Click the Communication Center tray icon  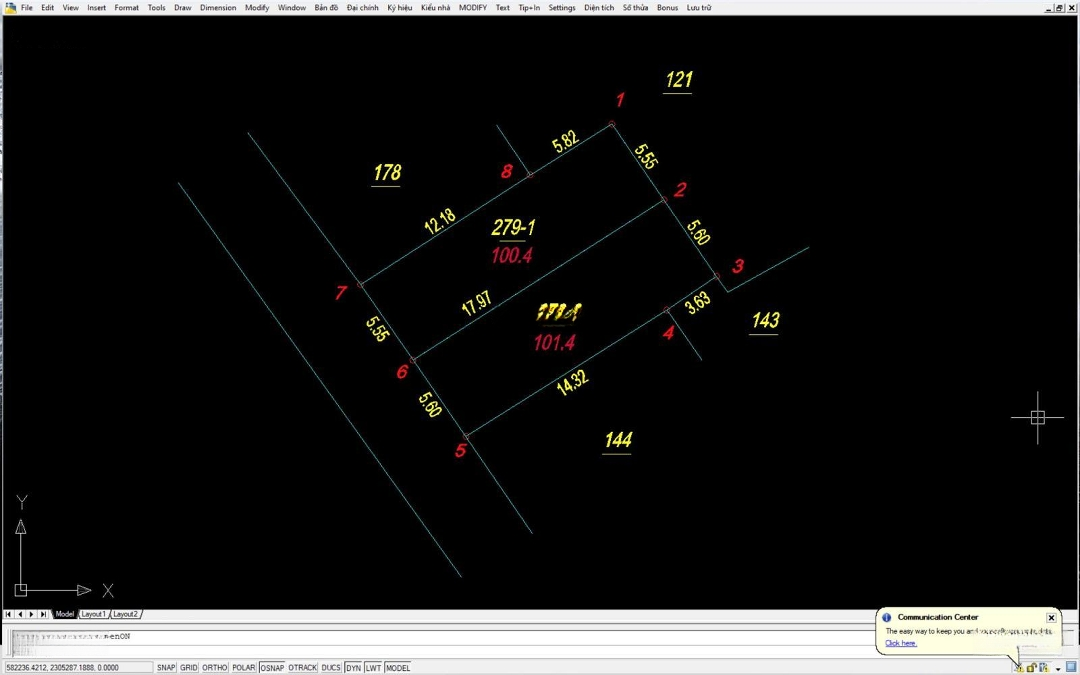(x=1018, y=667)
